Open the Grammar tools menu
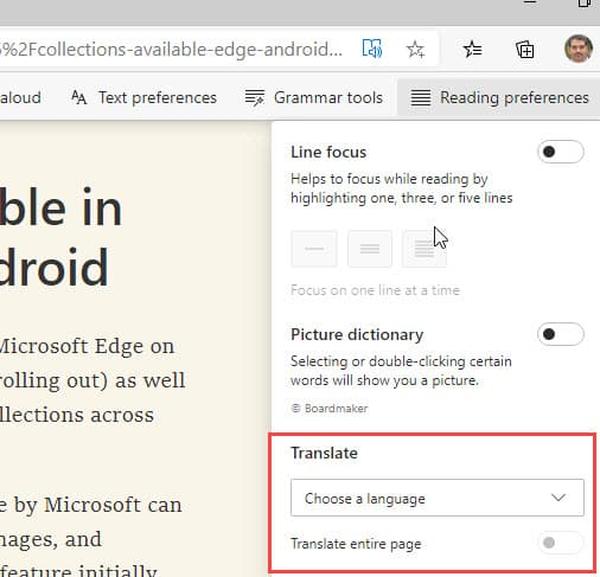Screen dimensions: 600x577 pos(314,98)
